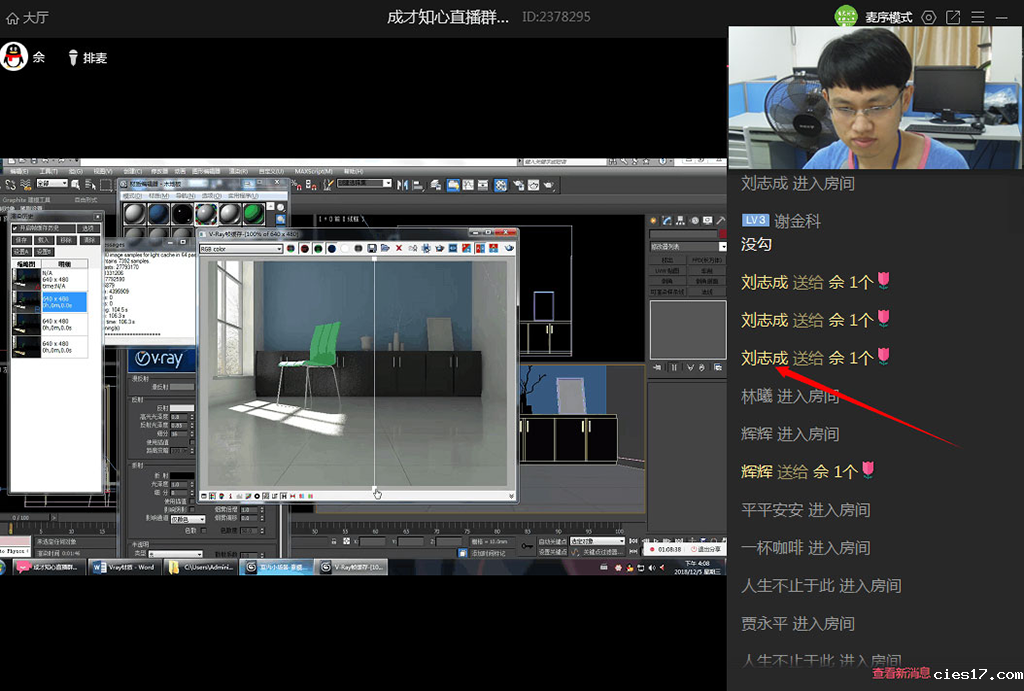The width and height of the screenshot is (1024, 691).
Task: Save image in V-Ray frame buffer
Action: (372, 248)
